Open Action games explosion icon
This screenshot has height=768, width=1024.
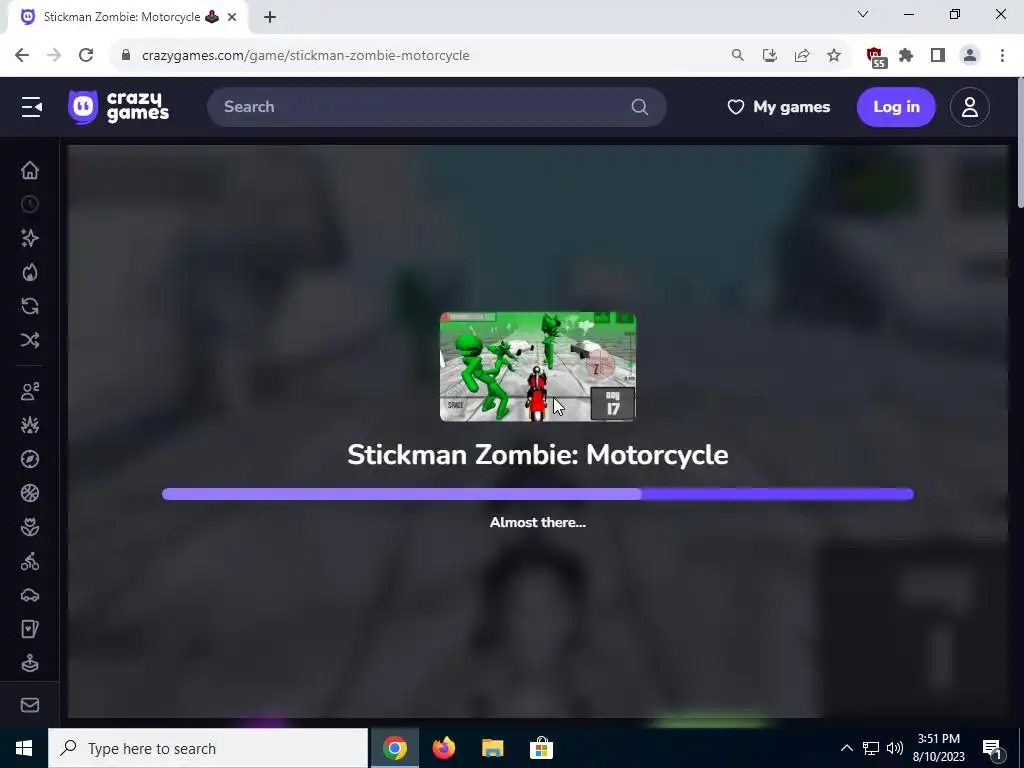click(30, 425)
